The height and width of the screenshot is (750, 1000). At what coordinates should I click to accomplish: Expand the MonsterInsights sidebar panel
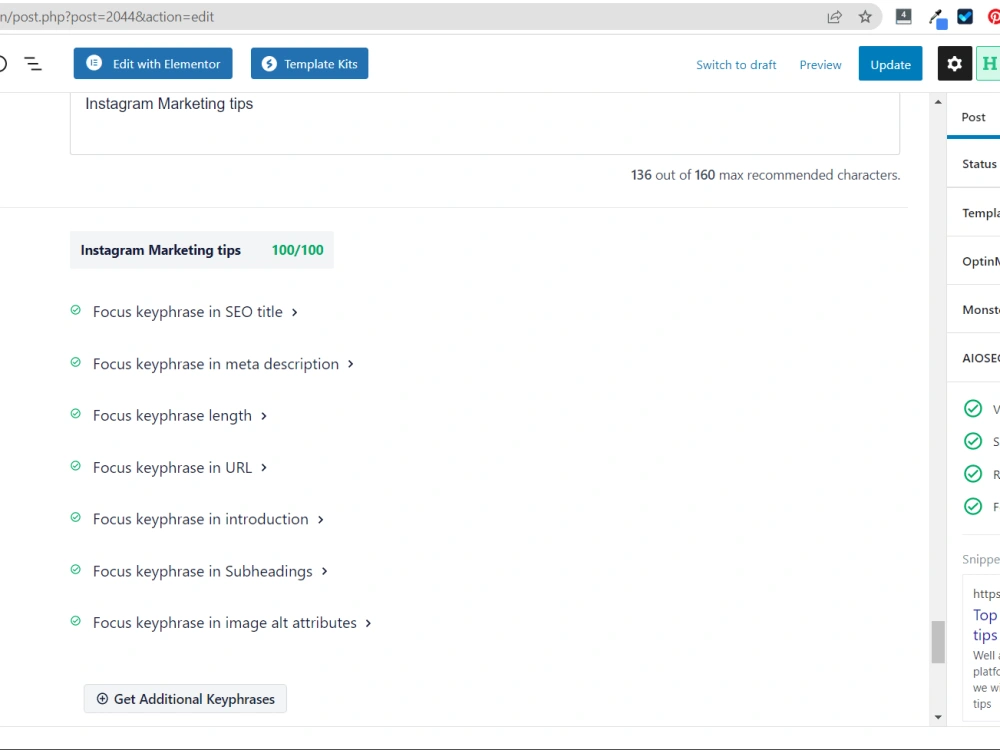(974, 309)
